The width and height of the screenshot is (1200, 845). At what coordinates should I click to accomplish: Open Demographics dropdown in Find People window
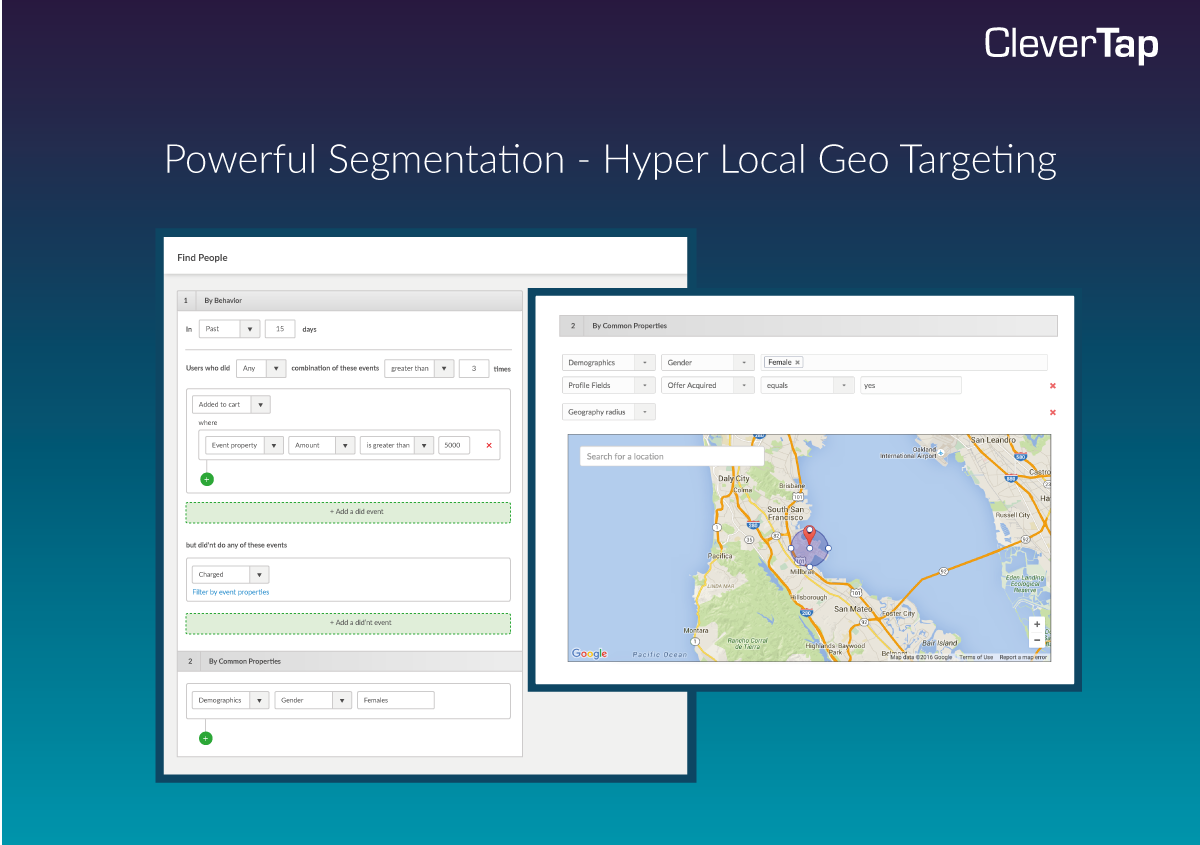tap(230, 700)
